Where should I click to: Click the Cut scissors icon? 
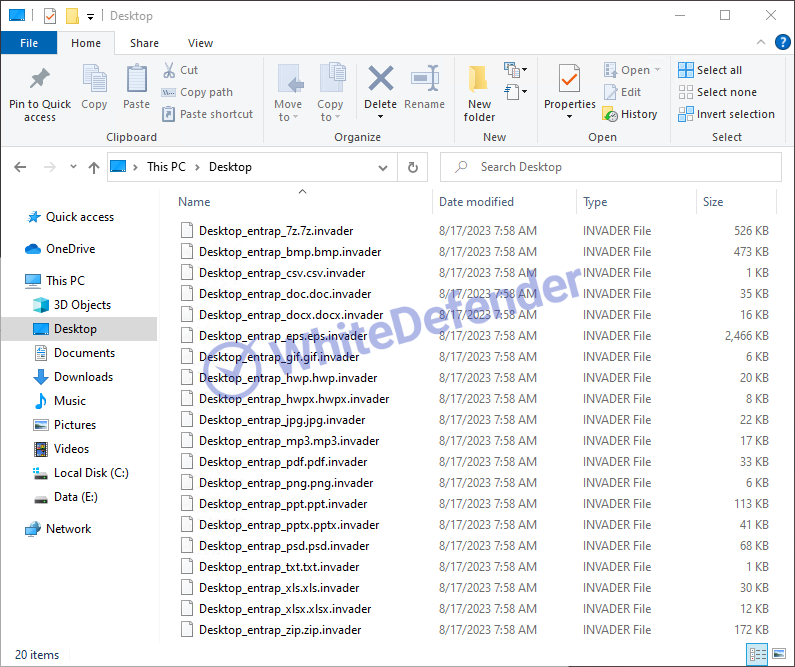point(169,70)
